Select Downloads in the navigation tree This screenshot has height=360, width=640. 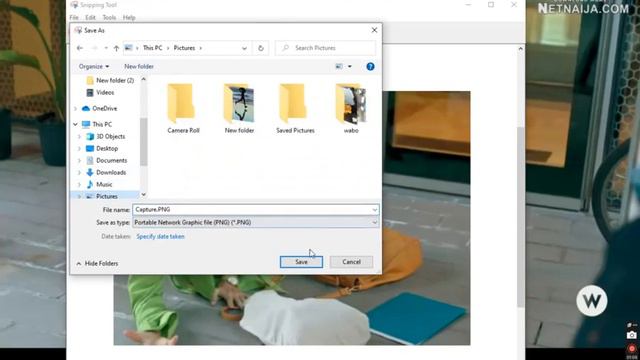point(111,173)
